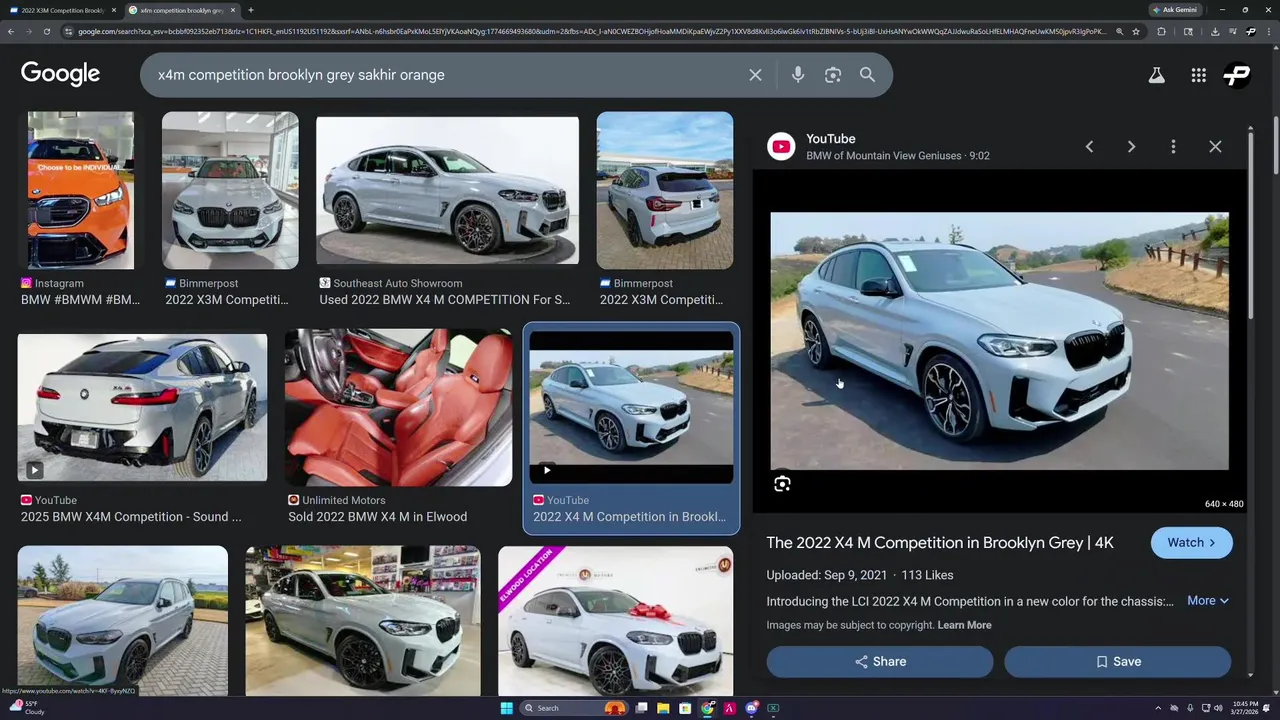Screen dimensions: 1280x720
Task: Click the browser address bar URL
Action: pos(590,31)
